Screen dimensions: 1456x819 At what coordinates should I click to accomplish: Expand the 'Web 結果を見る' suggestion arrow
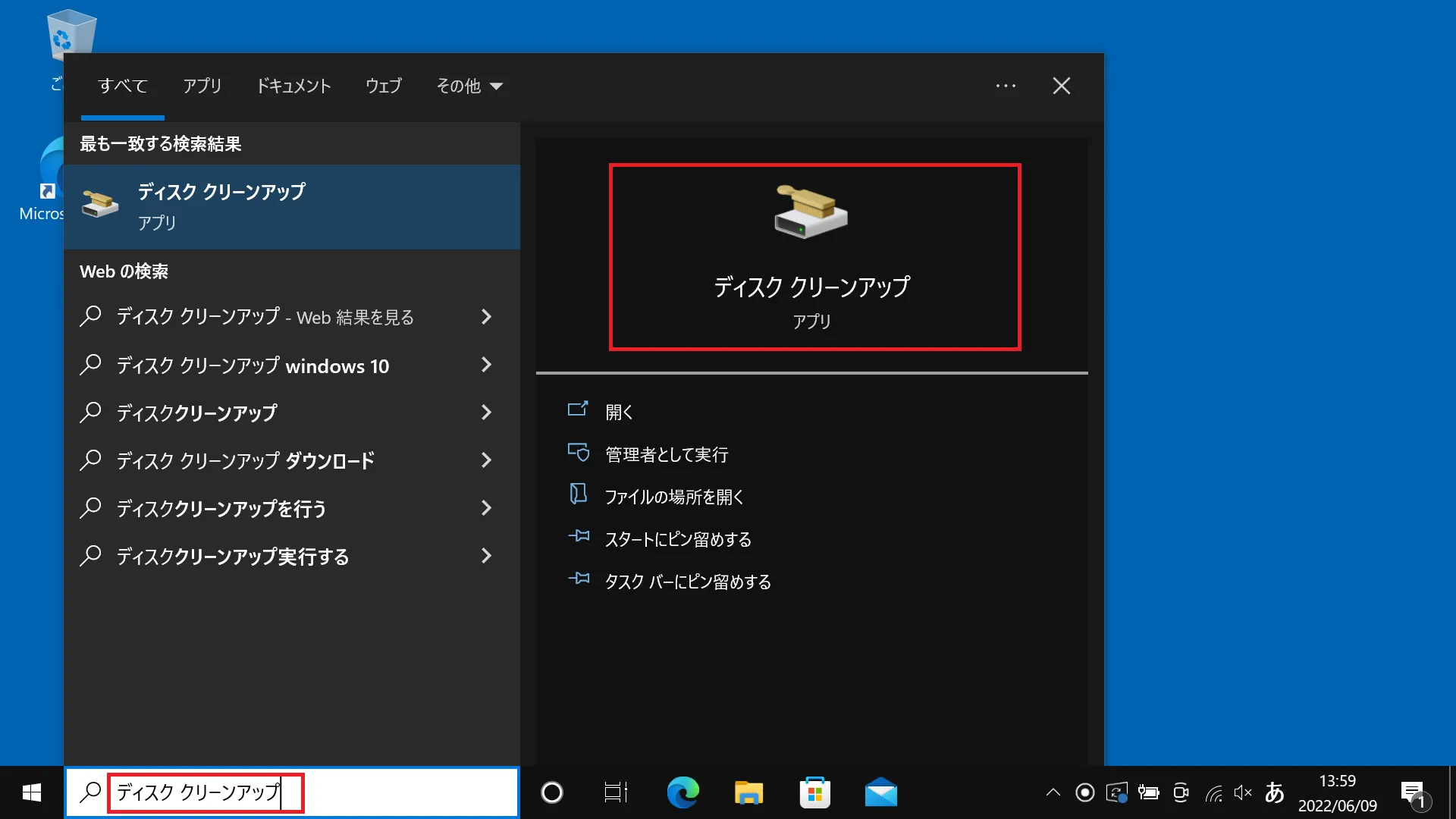(x=486, y=316)
